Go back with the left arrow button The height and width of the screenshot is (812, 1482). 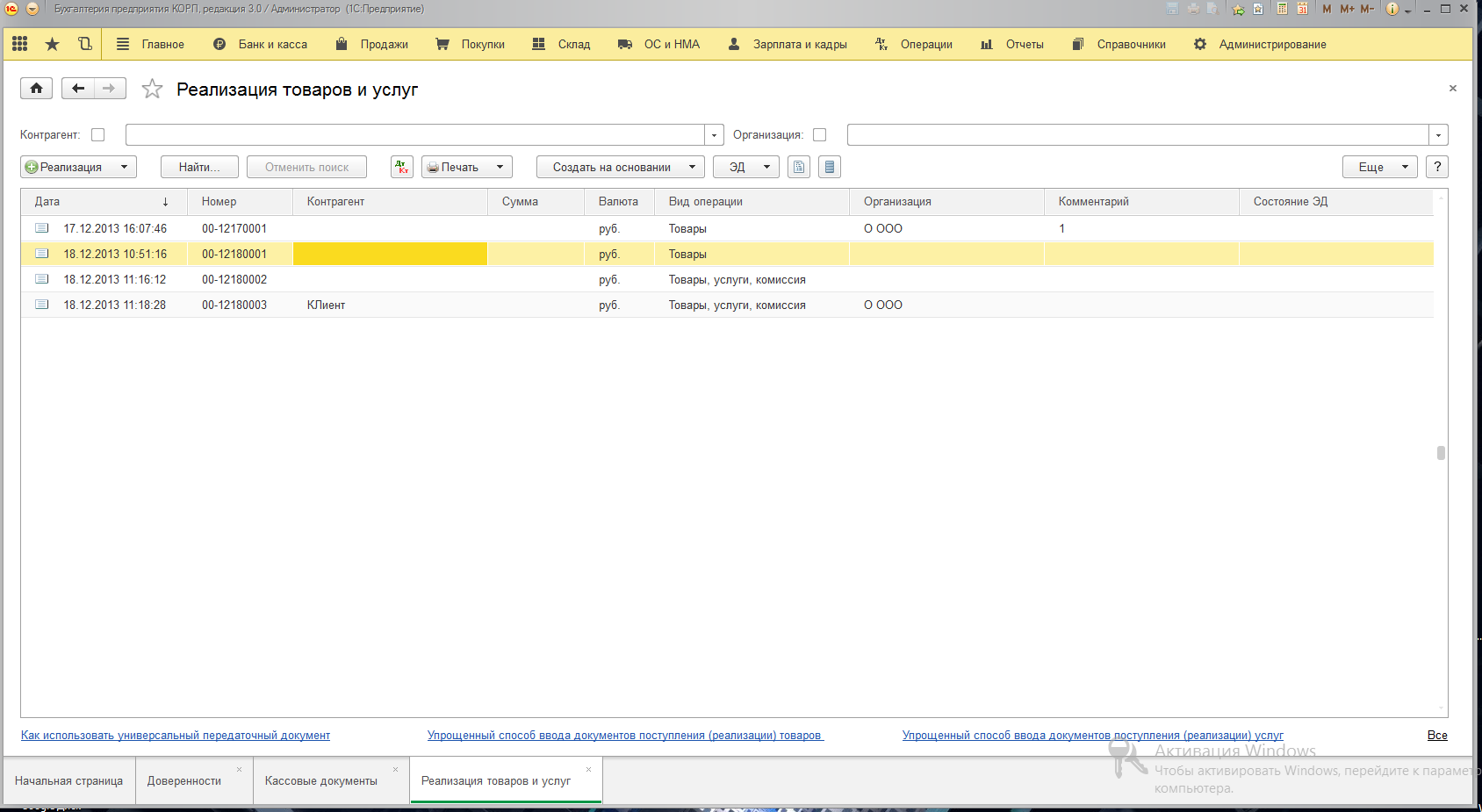[x=78, y=88]
